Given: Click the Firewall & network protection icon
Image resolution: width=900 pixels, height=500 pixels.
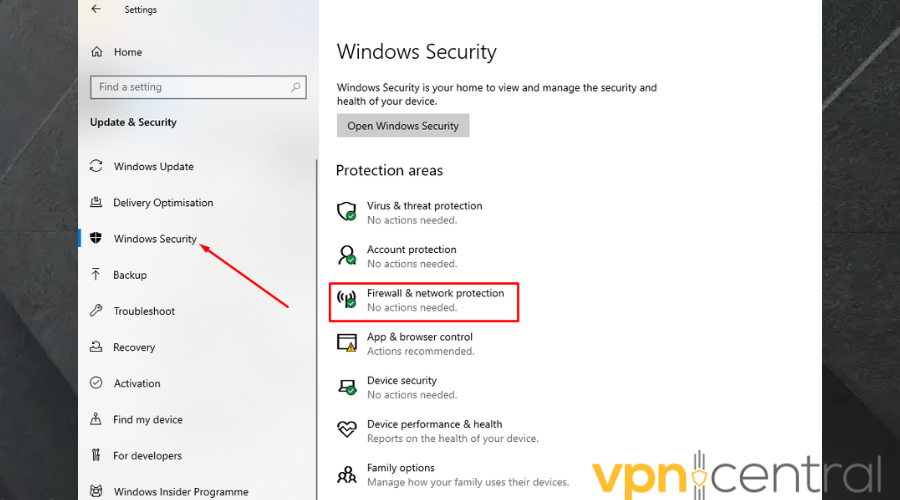Looking at the screenshot, I should (x=347, y=299).
